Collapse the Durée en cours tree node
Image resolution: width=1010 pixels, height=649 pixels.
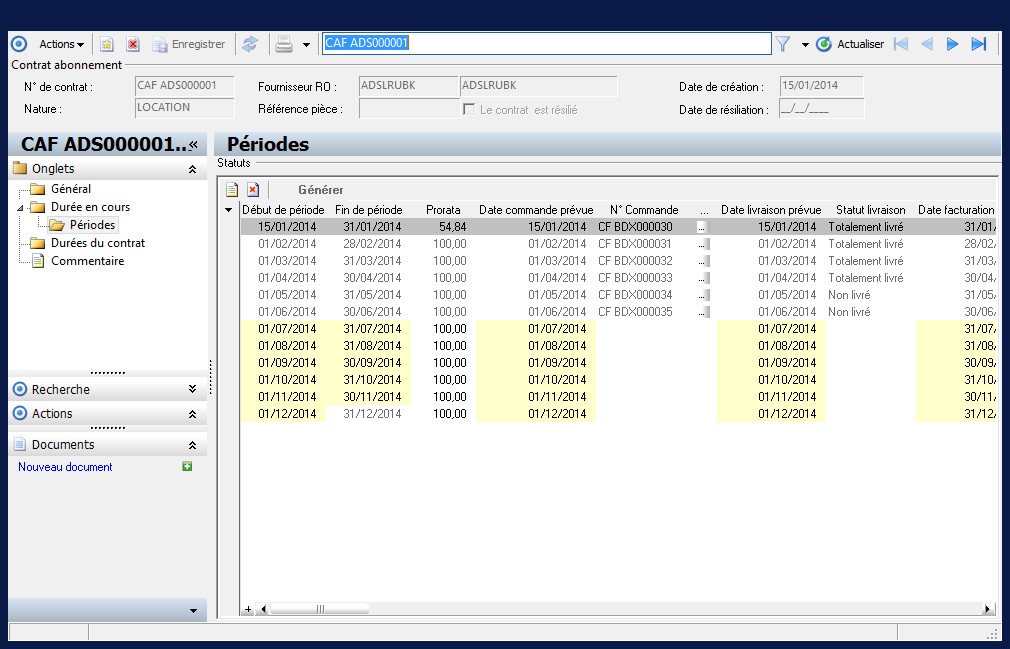click(x=19, y=207)
